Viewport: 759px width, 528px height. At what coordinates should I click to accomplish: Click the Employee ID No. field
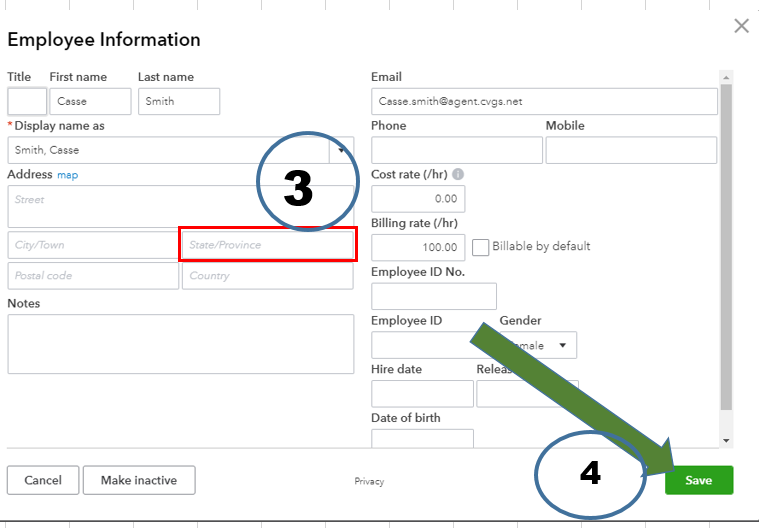[434, 296]
